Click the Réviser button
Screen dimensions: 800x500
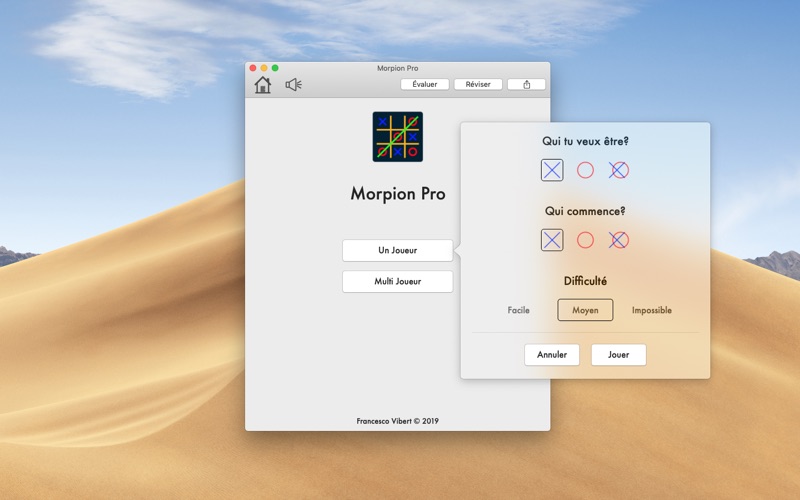pos(478,85)
